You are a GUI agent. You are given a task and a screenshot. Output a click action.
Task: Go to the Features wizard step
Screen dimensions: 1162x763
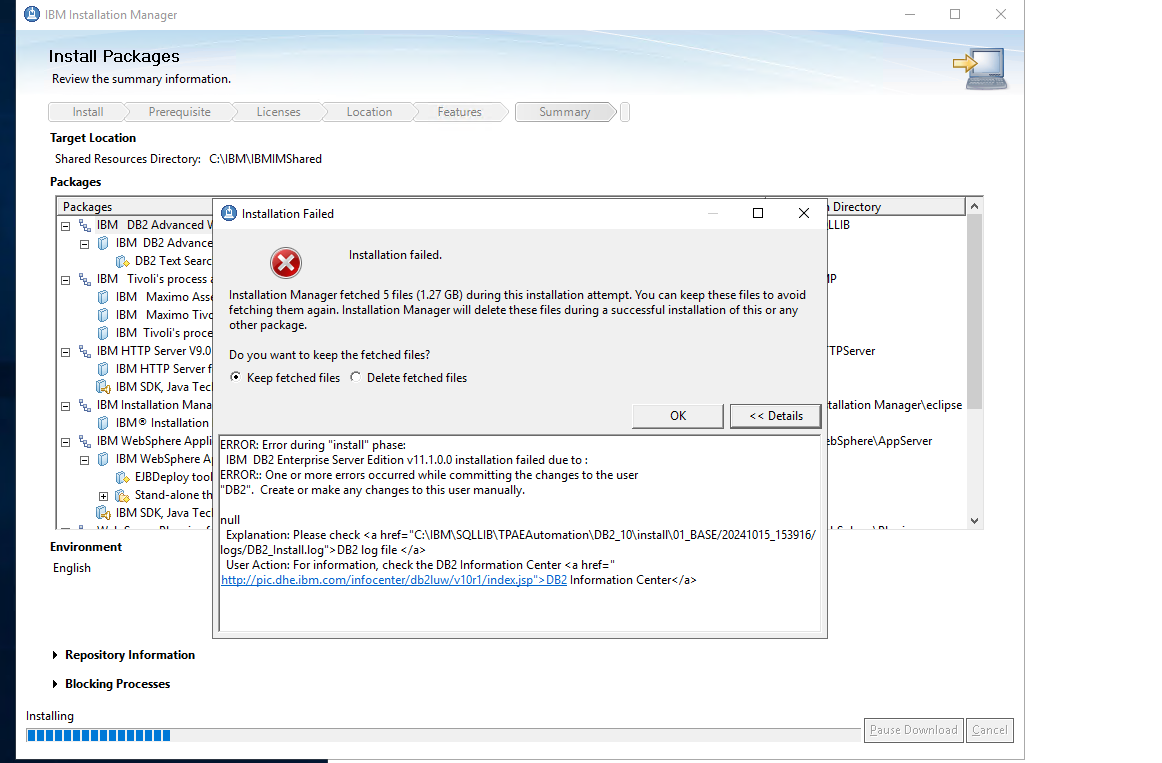(x=459, y=112)
